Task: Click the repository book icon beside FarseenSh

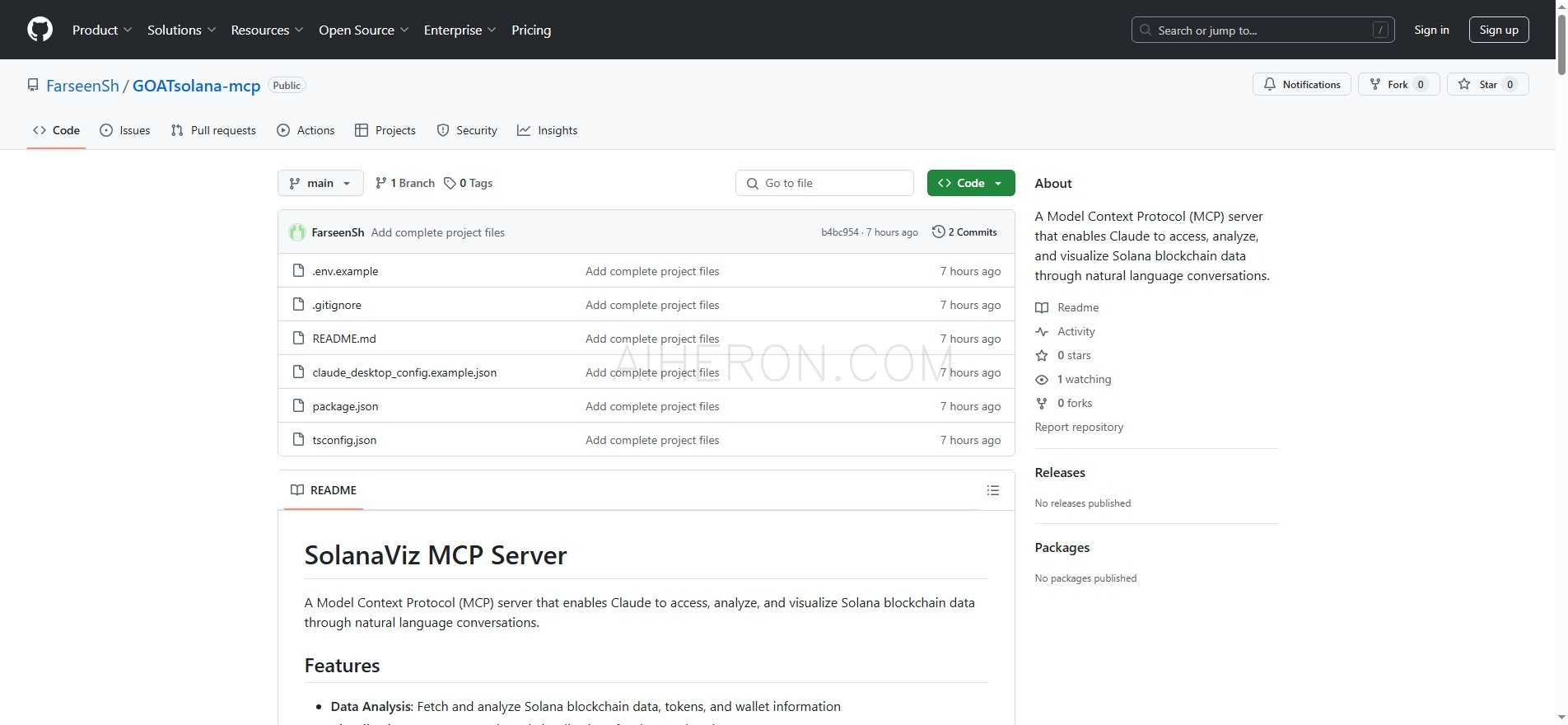Action: 33,85
